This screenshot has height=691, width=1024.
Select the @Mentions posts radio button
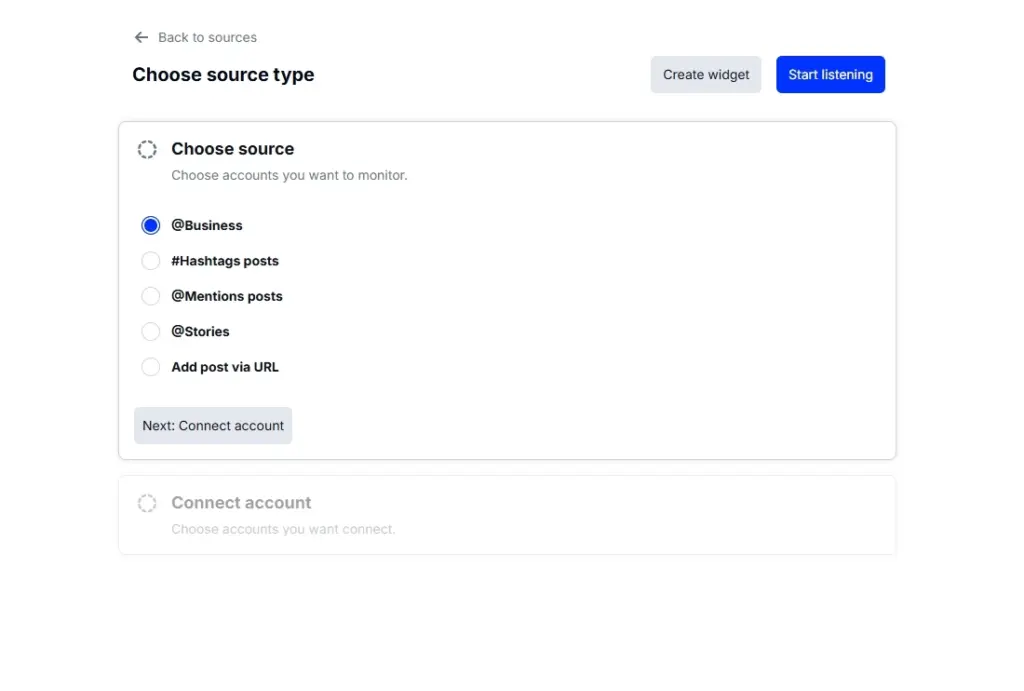coord(150,296)
